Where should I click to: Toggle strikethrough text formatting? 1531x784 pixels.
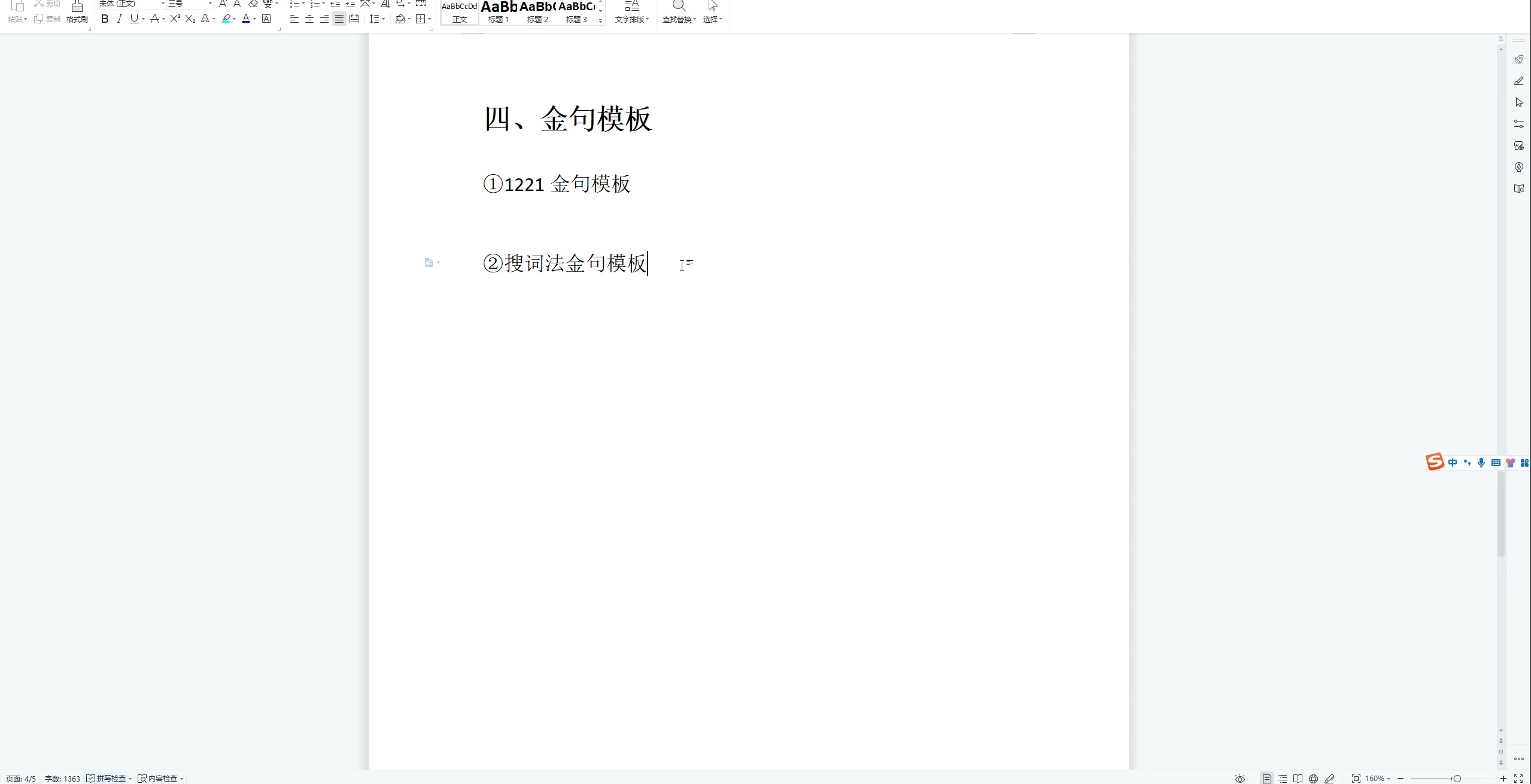point(154,19)
